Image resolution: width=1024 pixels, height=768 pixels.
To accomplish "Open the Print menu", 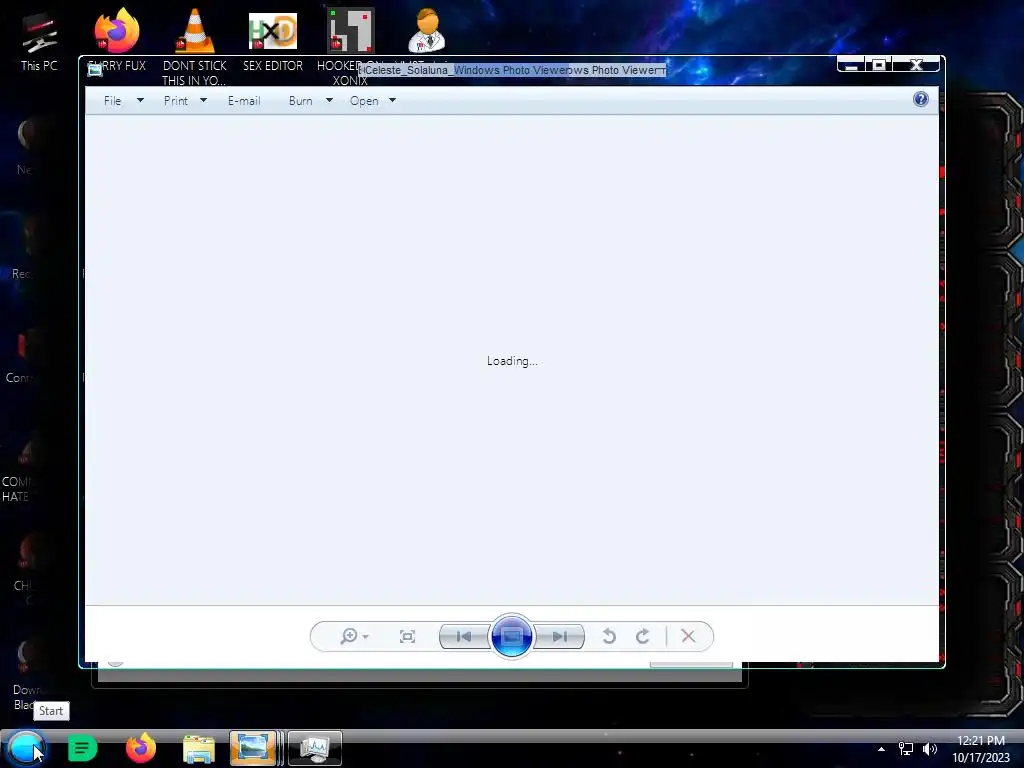I will pyautogui.click(x=176, y=101).
